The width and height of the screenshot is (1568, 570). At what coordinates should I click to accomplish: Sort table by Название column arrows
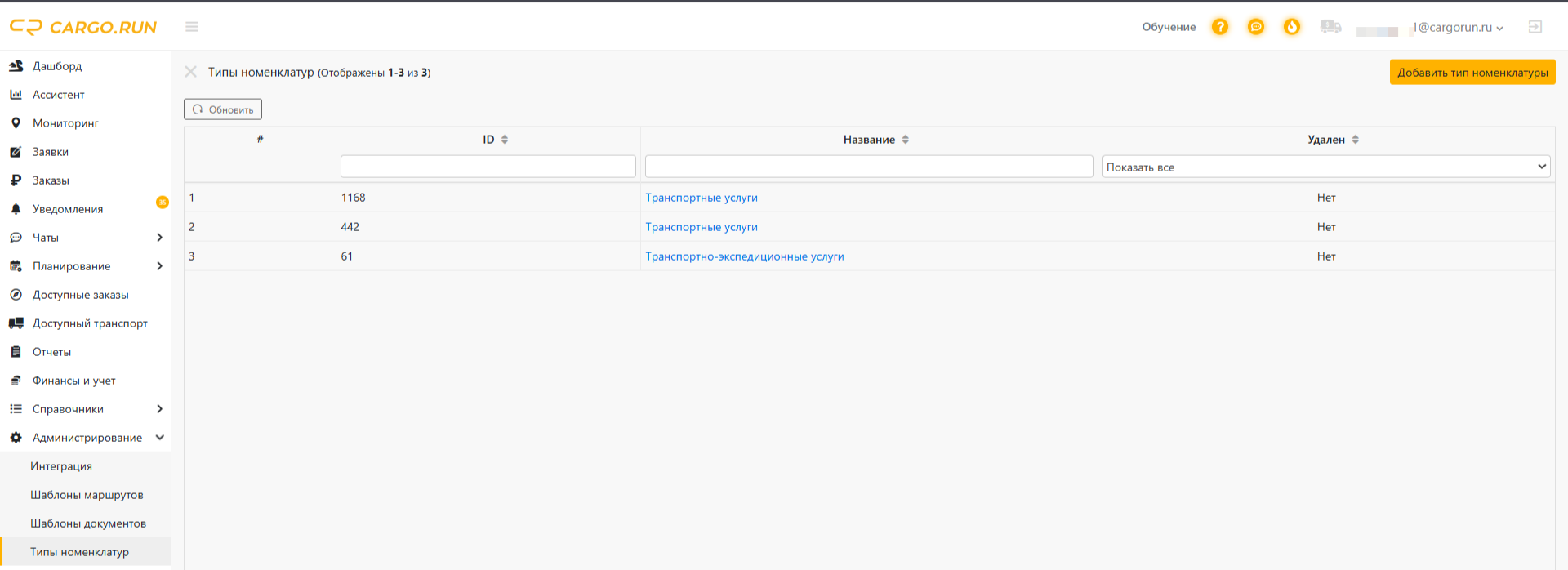coord(906,140)
